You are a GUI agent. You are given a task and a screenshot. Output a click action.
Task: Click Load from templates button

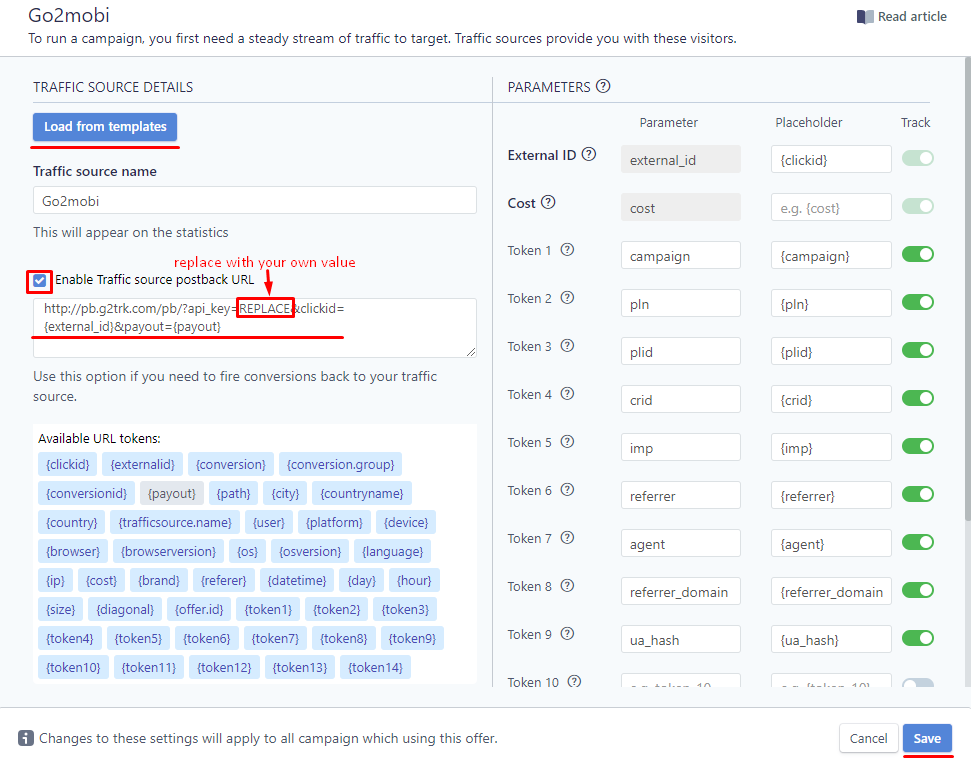coord(105,127)
